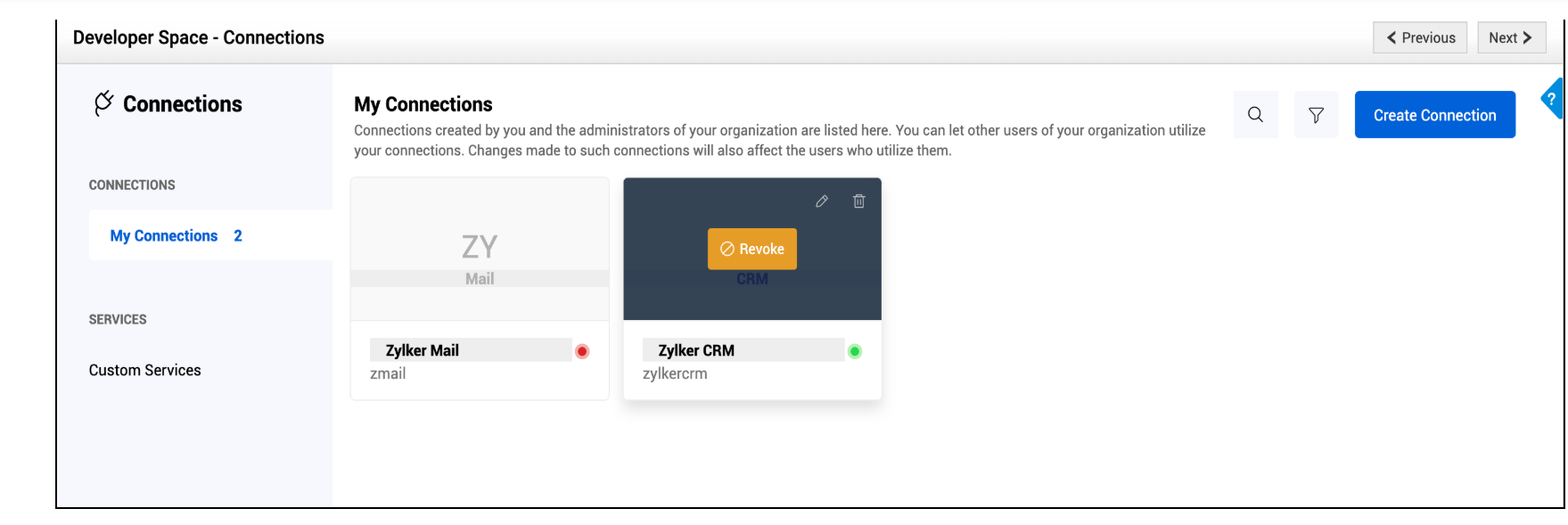Go to the Next page

[x=1511, y=37]
